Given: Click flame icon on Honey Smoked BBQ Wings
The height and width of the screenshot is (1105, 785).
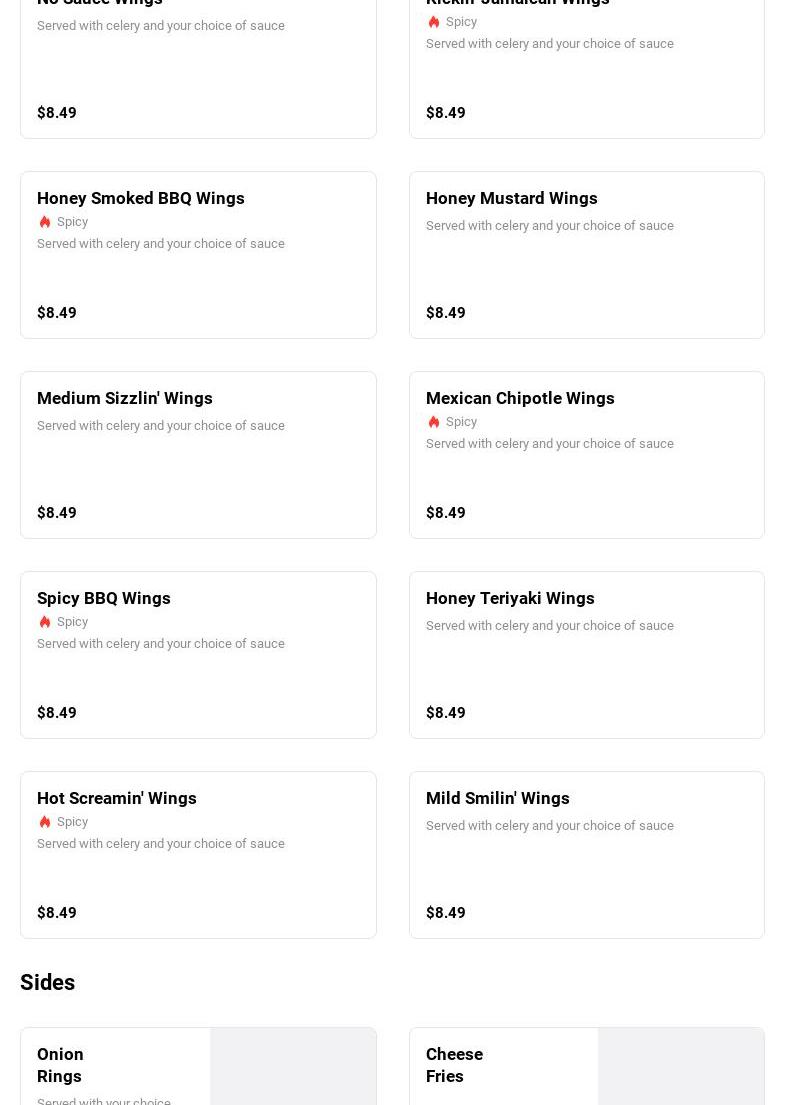Looking at the screenshot, I should point(45,222).
